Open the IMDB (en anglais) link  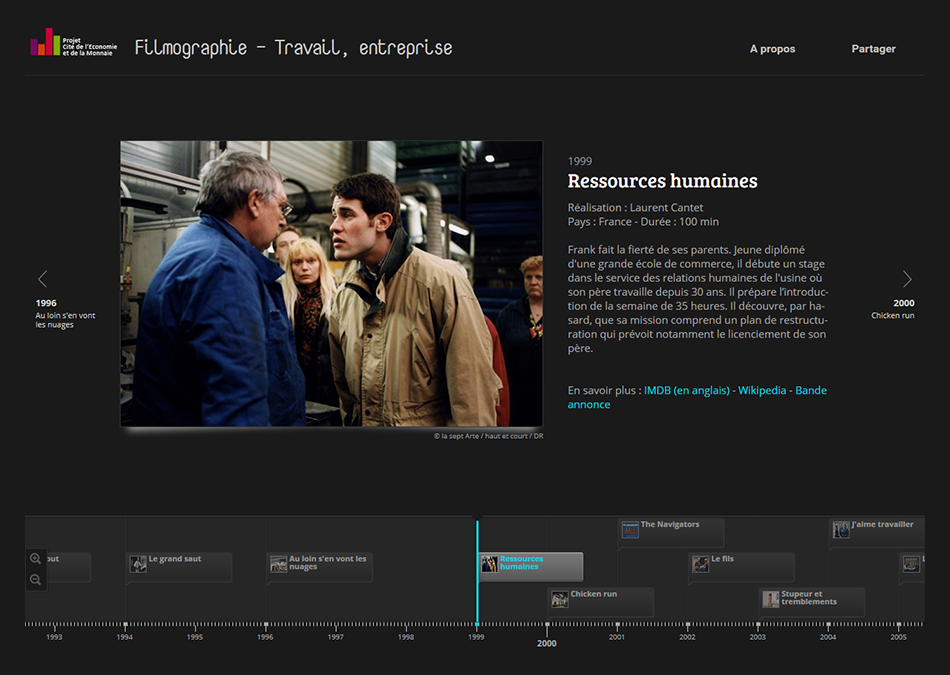pos(686,390)
